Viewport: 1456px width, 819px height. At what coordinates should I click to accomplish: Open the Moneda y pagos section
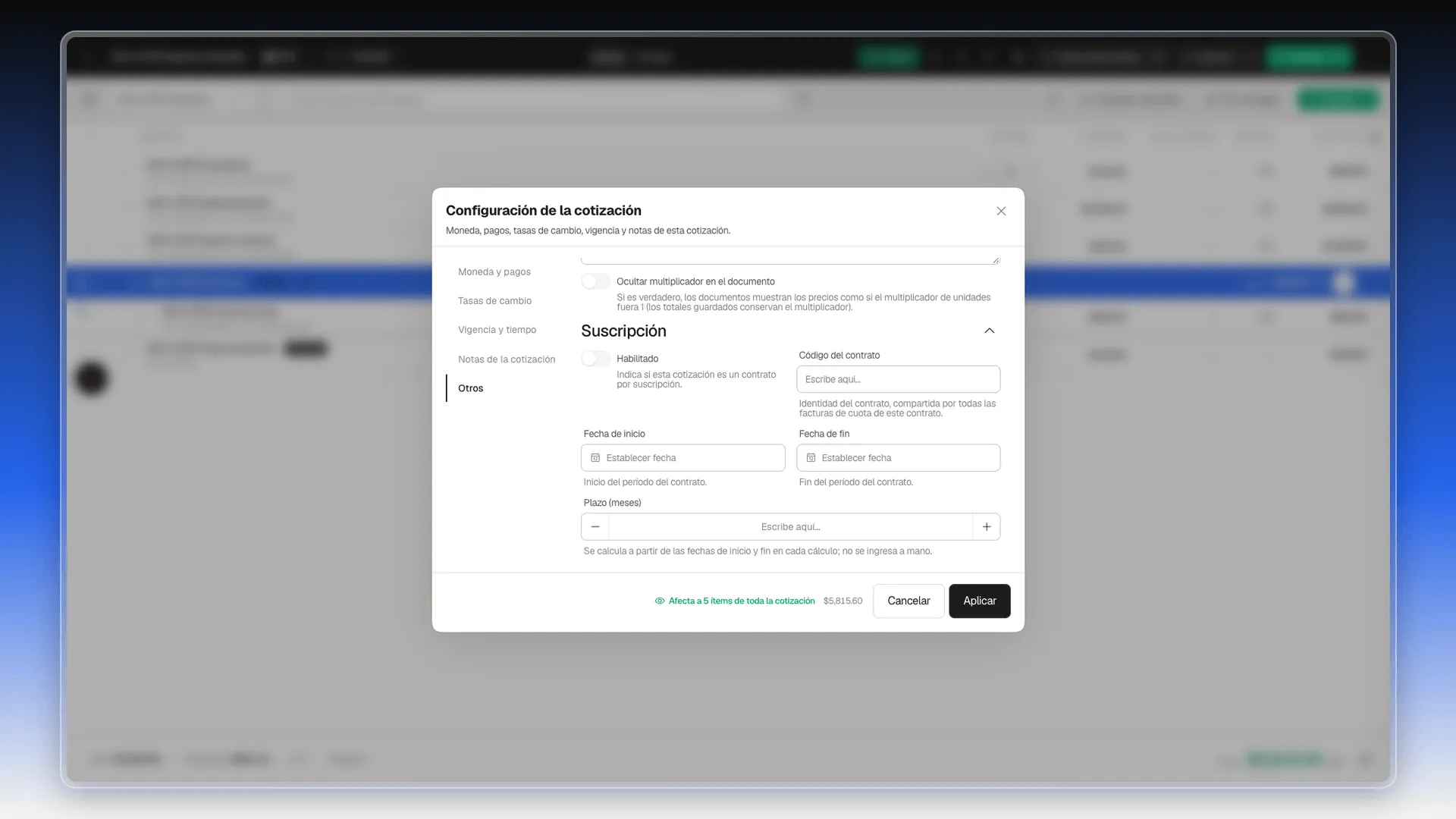pos(494,271)
